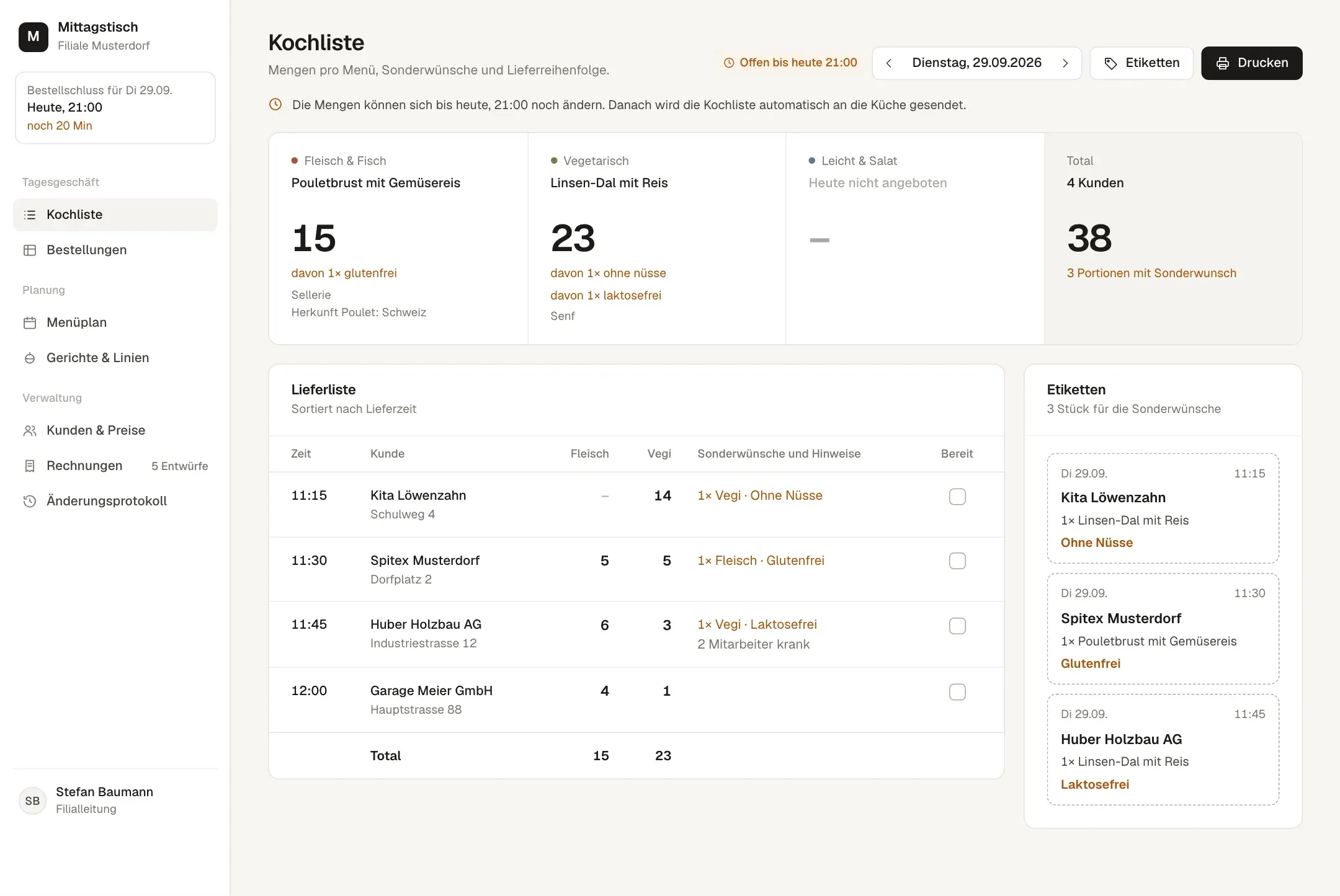Select the Kita Löwenzahn label card
Screen dimensions: 1340x896
(x=1163, y=508)
